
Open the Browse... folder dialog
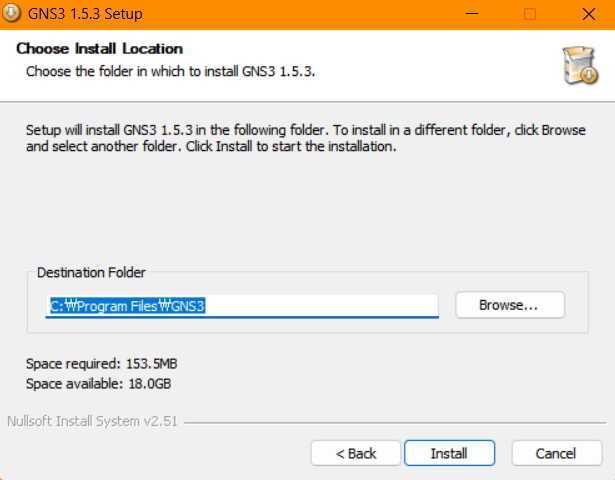click(510, 305)
